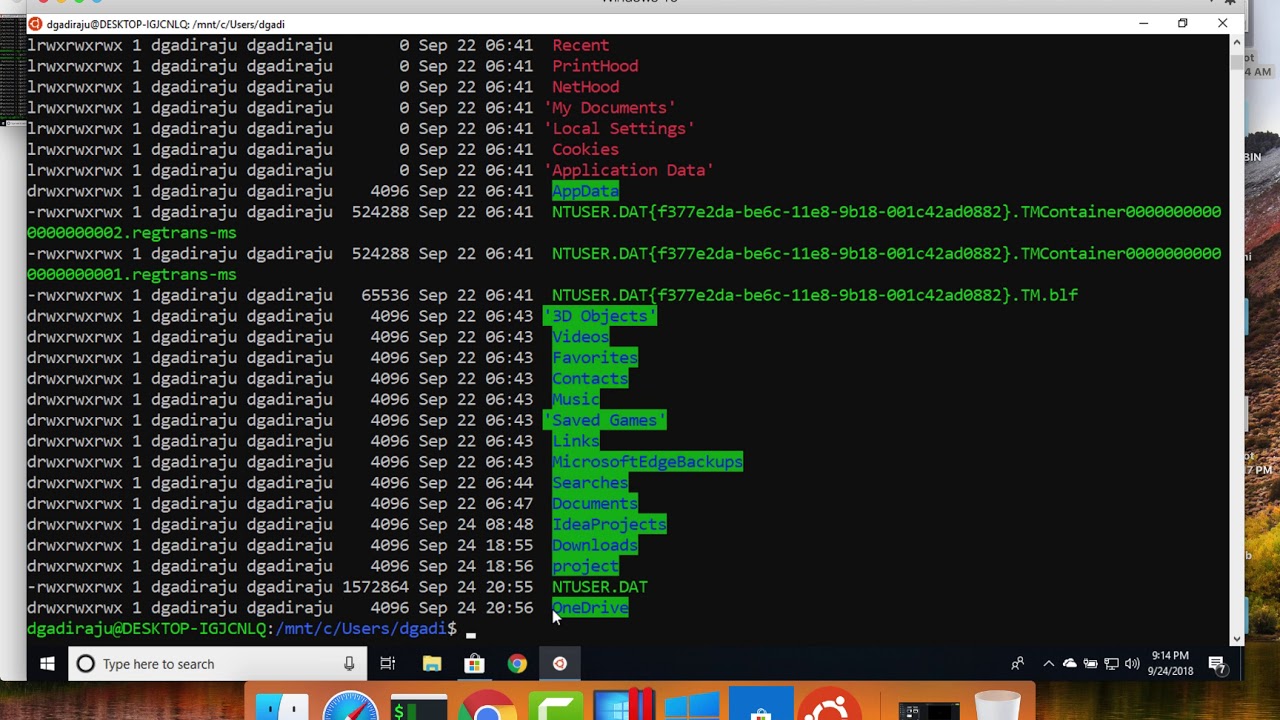The image size is (1280, 720).
Task: Open Finder in the macOS dock
Action: tap(282, 706)
